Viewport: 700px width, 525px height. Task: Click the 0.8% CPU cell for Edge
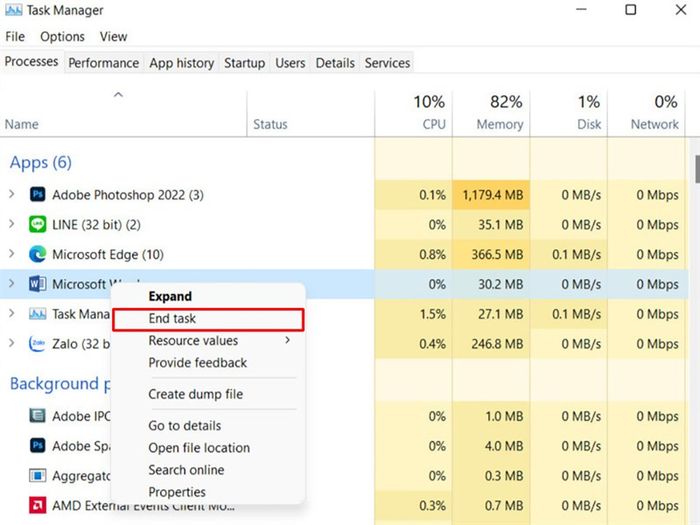(414, 254)
